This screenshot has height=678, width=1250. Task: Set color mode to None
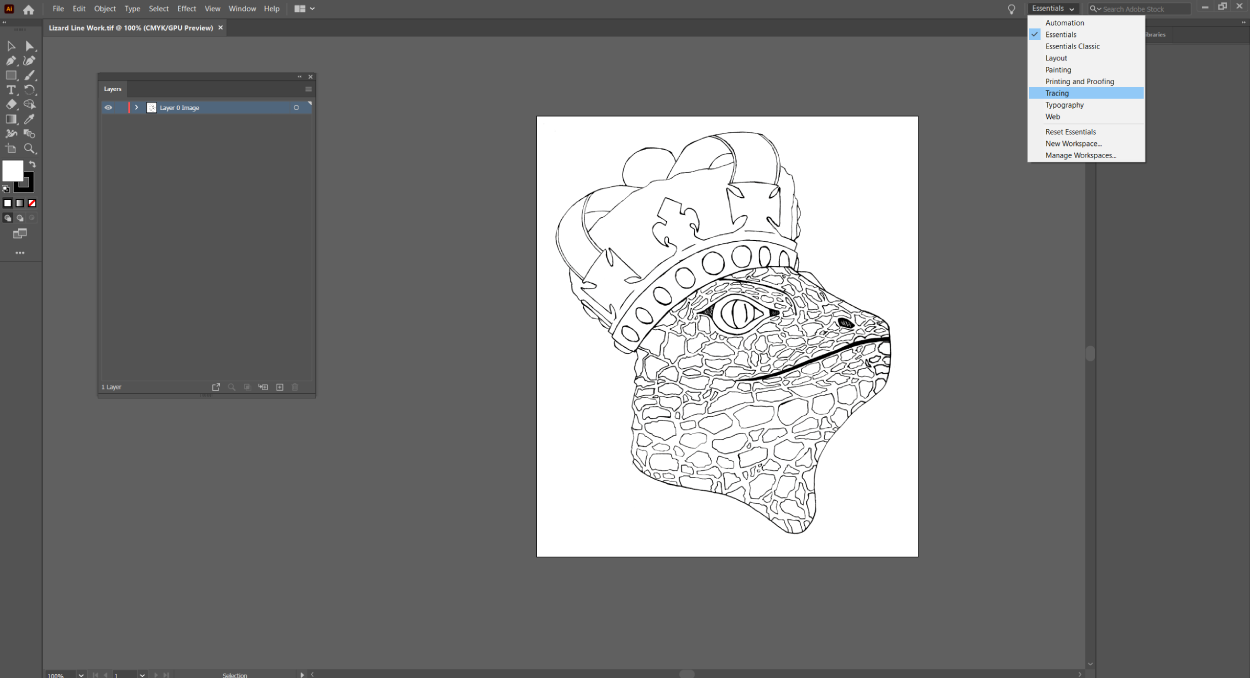[x=32, y=203]
